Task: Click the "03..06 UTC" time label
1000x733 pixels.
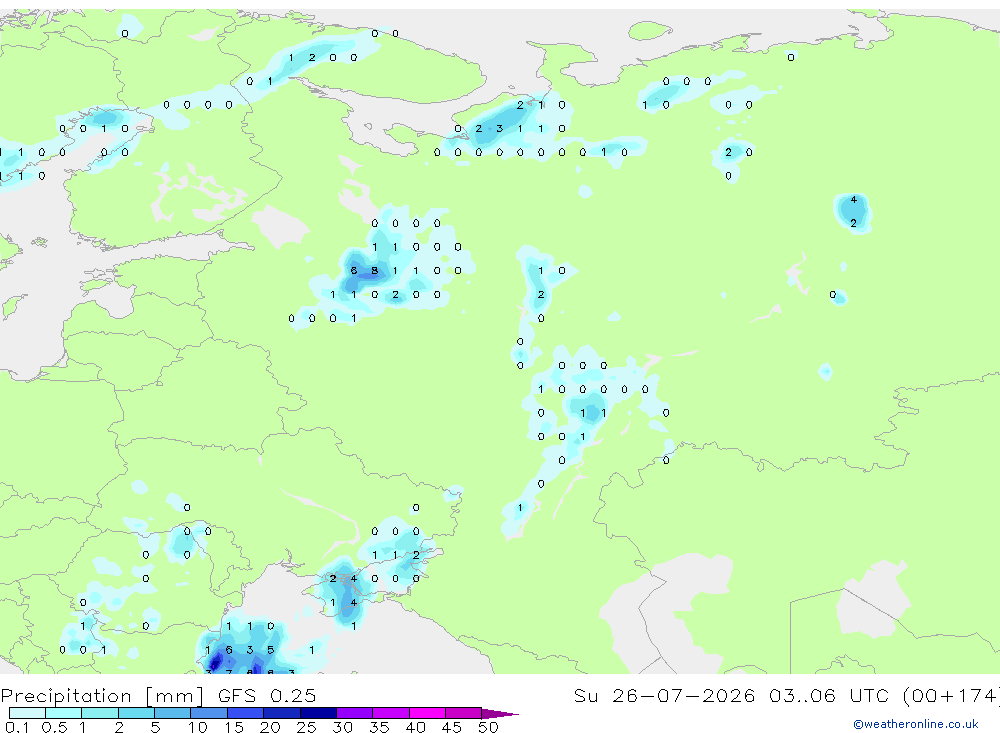Action: click(x=828, y=695)
